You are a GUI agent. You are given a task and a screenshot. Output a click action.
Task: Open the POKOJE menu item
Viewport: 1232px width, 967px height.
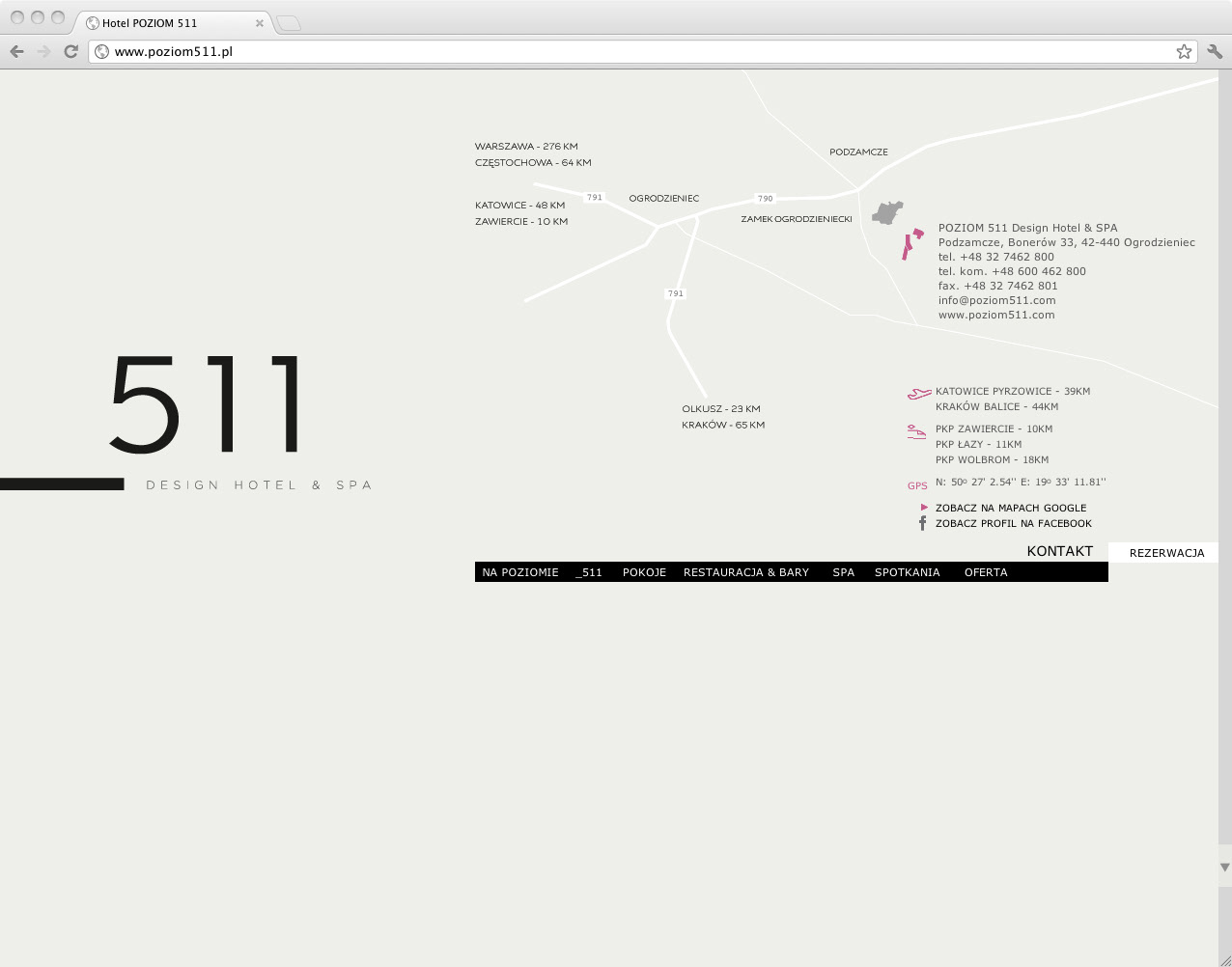click(x=644, y=572)
